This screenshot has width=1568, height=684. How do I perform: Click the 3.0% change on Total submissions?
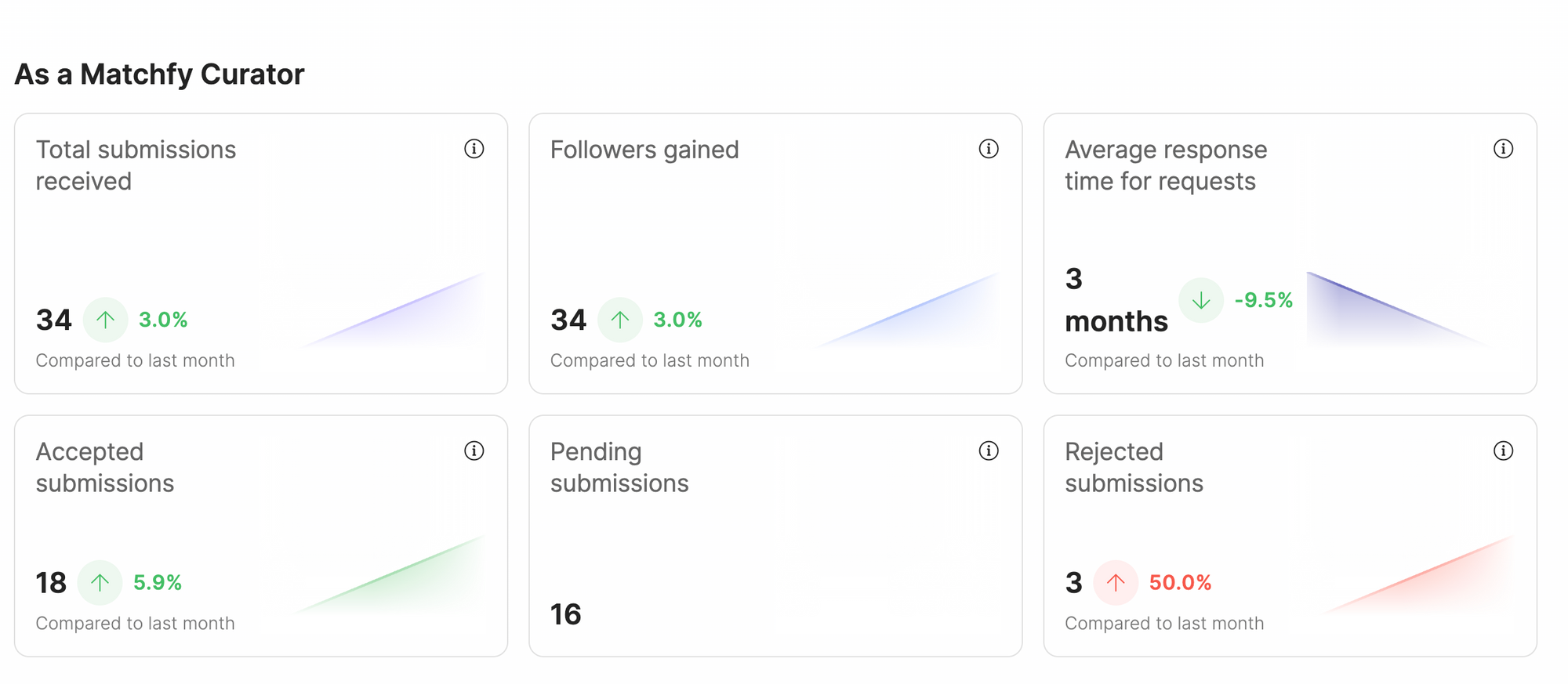(164, 320)
